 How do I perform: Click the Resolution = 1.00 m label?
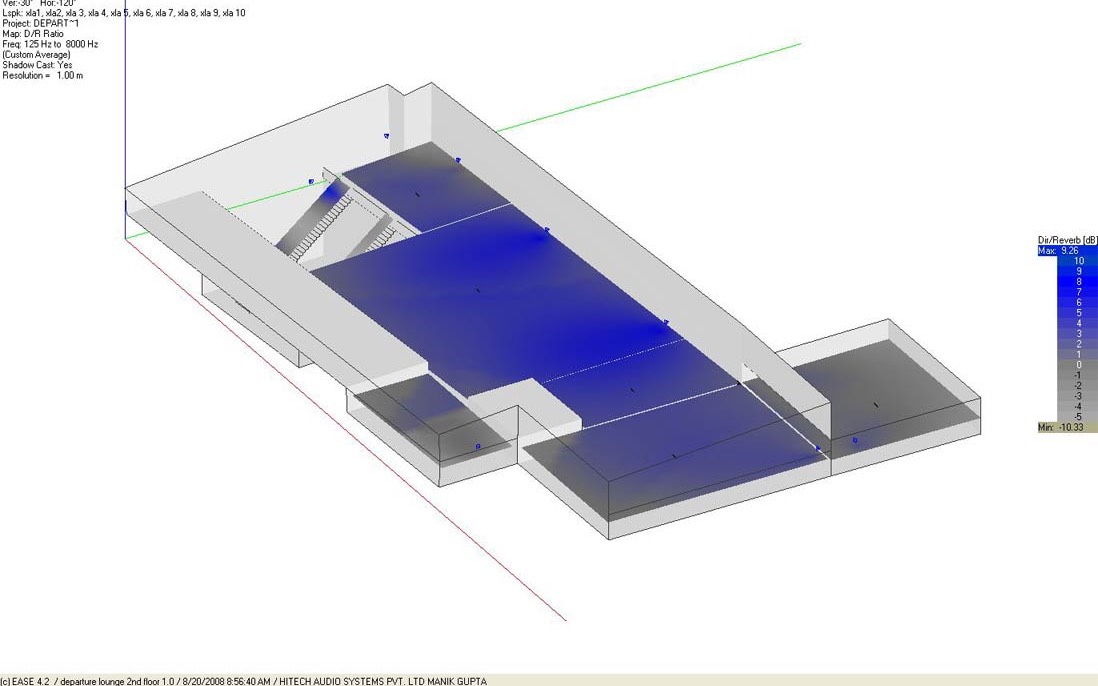(x=40, y=75)
